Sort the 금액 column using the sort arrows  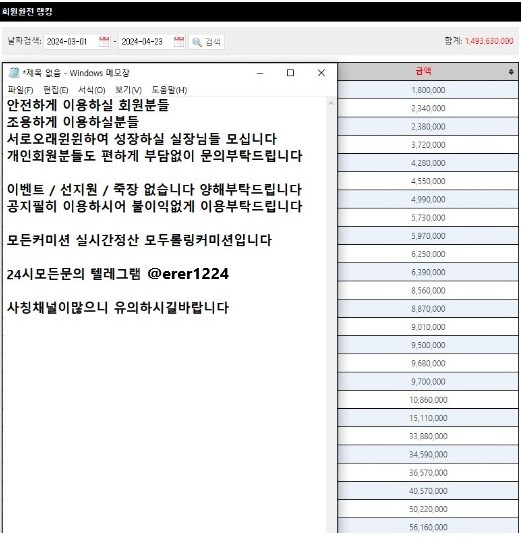(x=511, y=72)
